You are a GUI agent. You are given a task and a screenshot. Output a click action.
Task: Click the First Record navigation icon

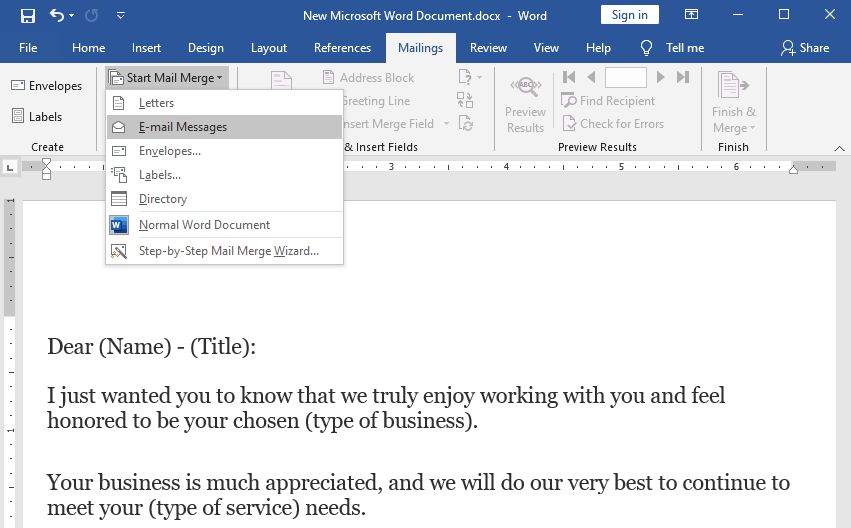pos(569,77)
